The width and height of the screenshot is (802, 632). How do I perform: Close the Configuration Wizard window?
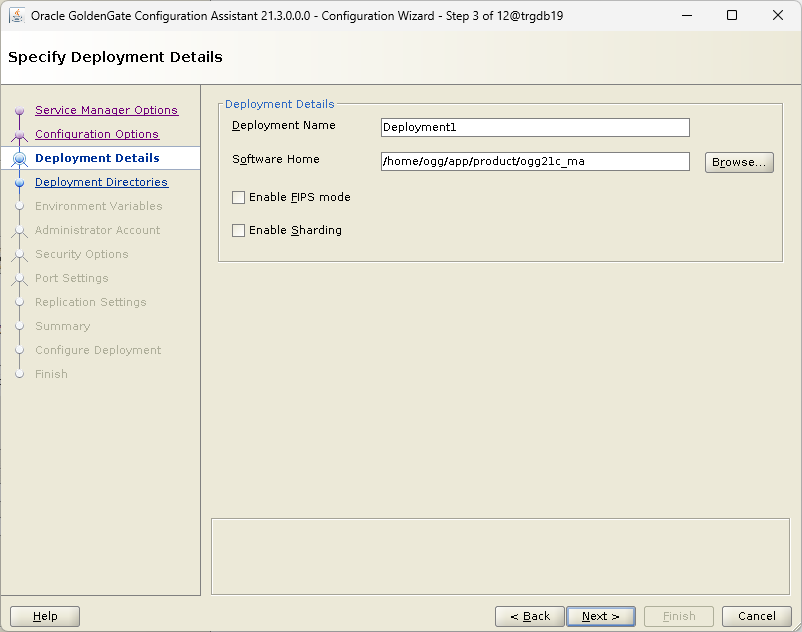point(777,15)
